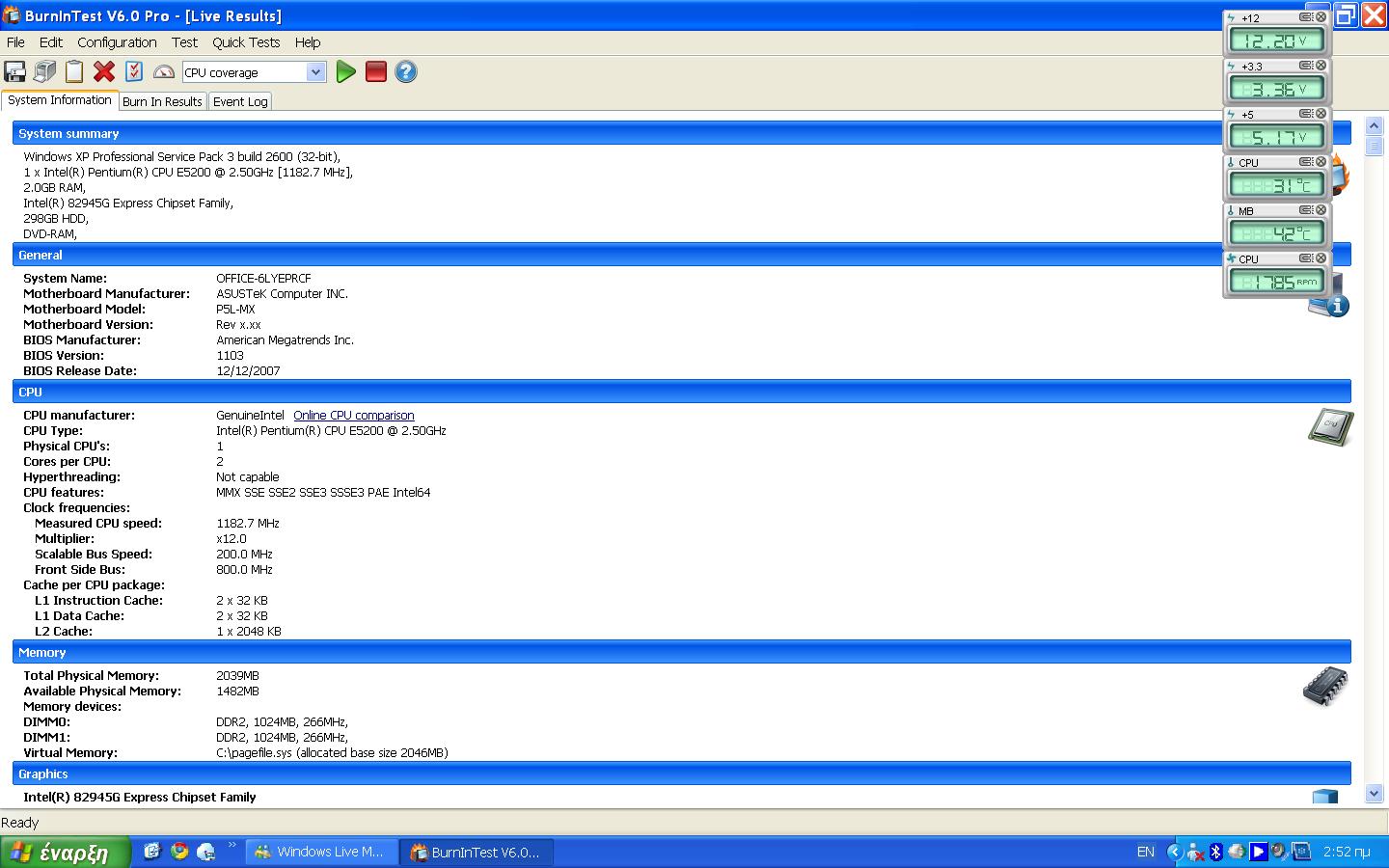Click the EN language indicator

click(1146, 852)
